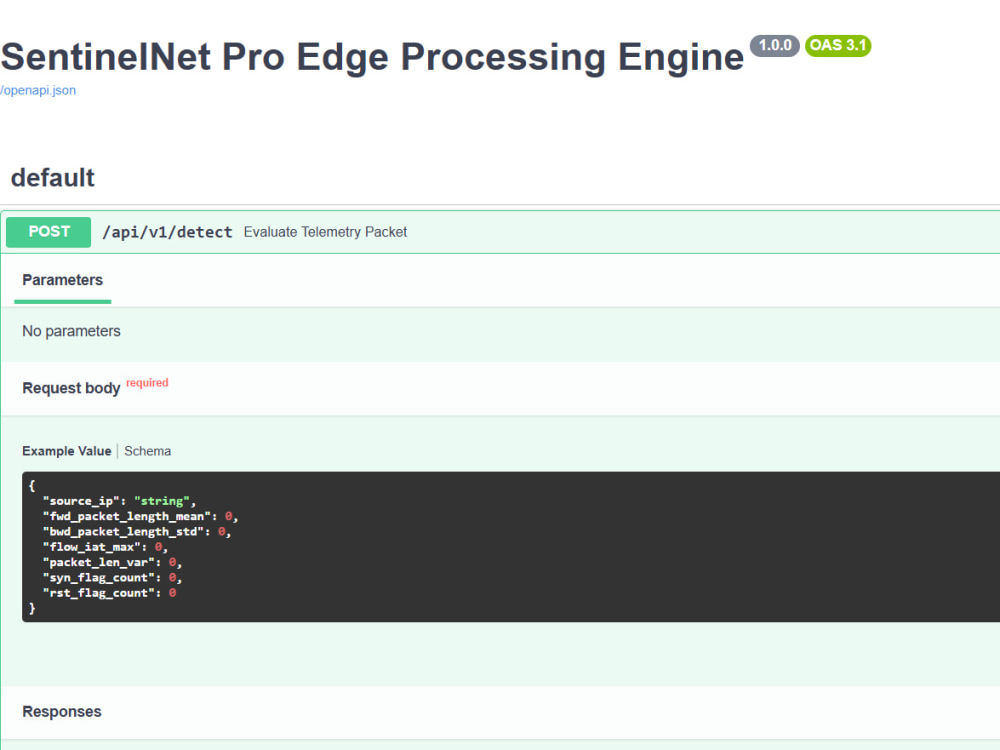This screenshot has width=1000, height=750.
Task: Collapse the /api/v1/detect operation path
Action: 167,232
